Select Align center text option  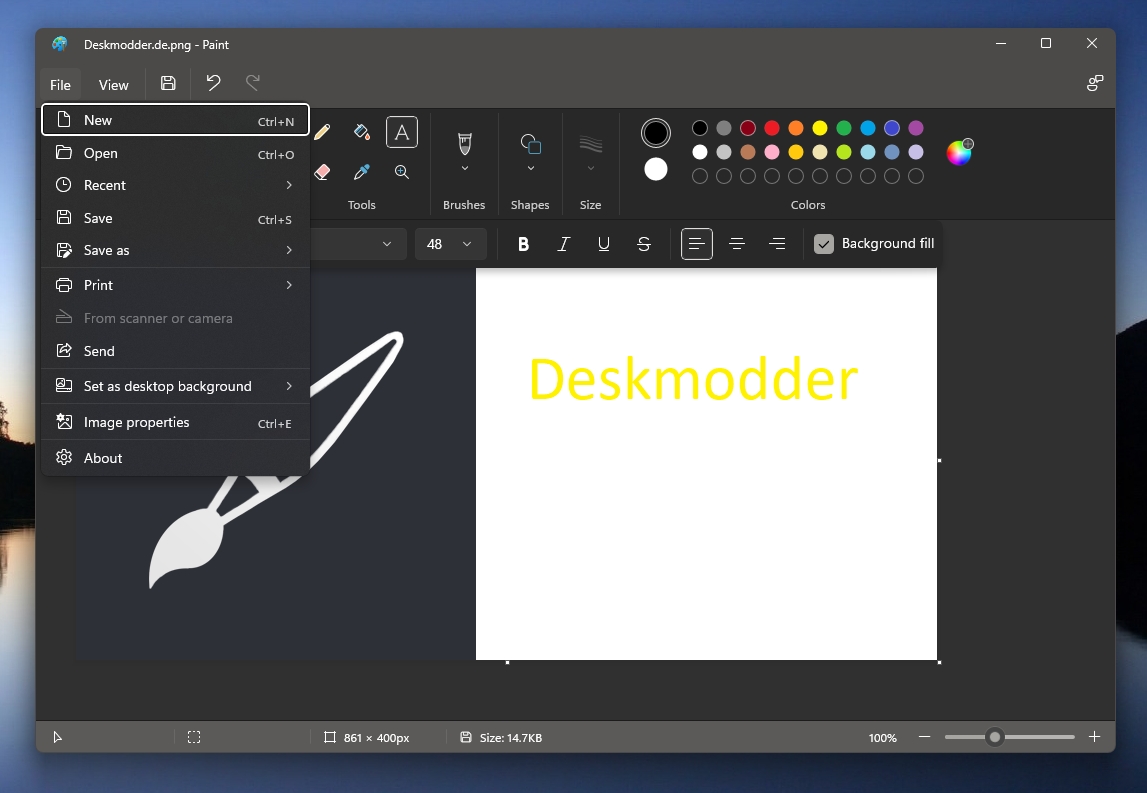[737, 244]
